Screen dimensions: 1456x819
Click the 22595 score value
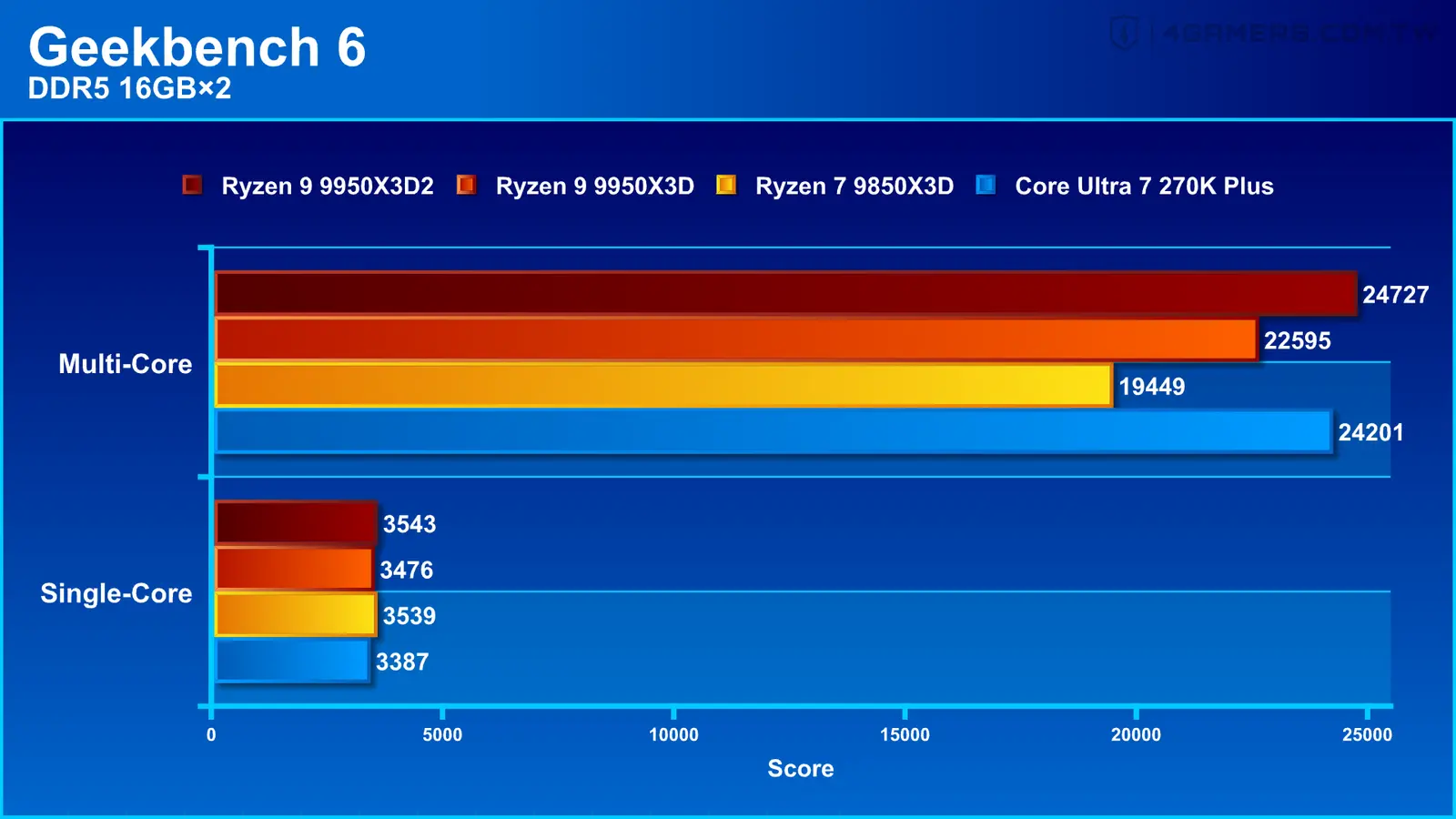coord(1297,341)
